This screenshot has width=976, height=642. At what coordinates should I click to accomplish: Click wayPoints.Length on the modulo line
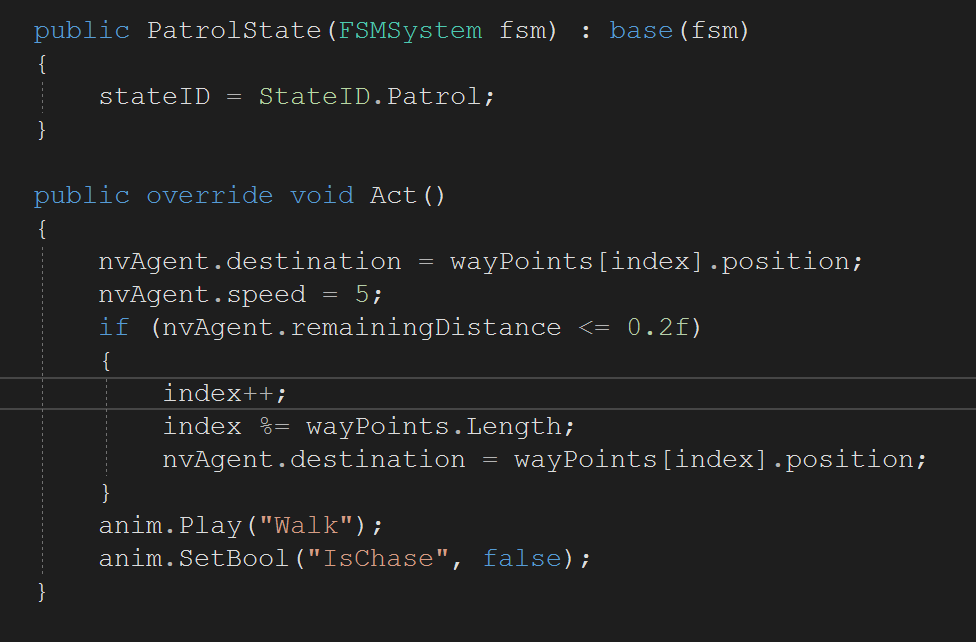click(x=436, y=427)
